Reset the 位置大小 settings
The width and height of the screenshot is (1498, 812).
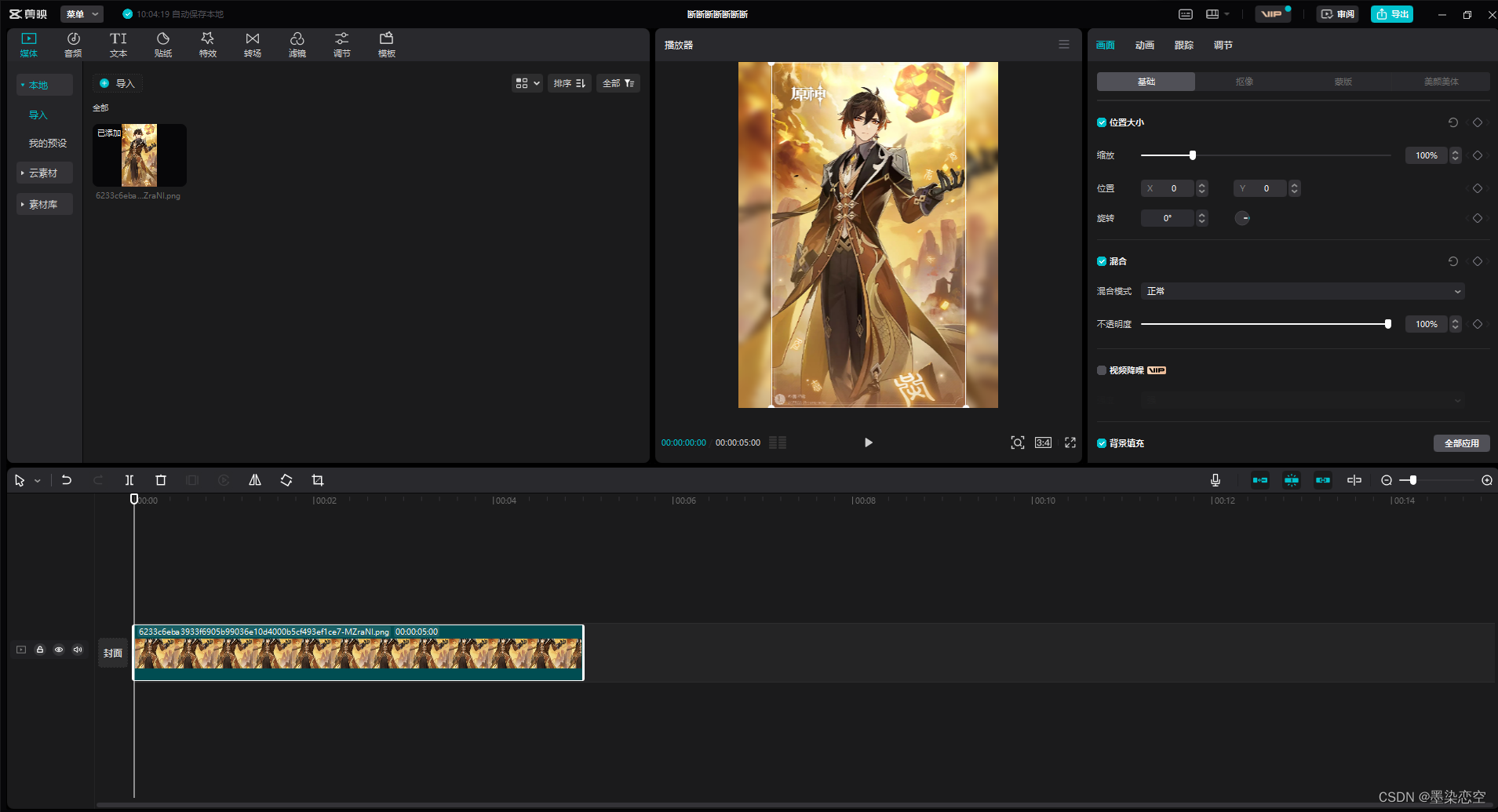point(1453,122)
